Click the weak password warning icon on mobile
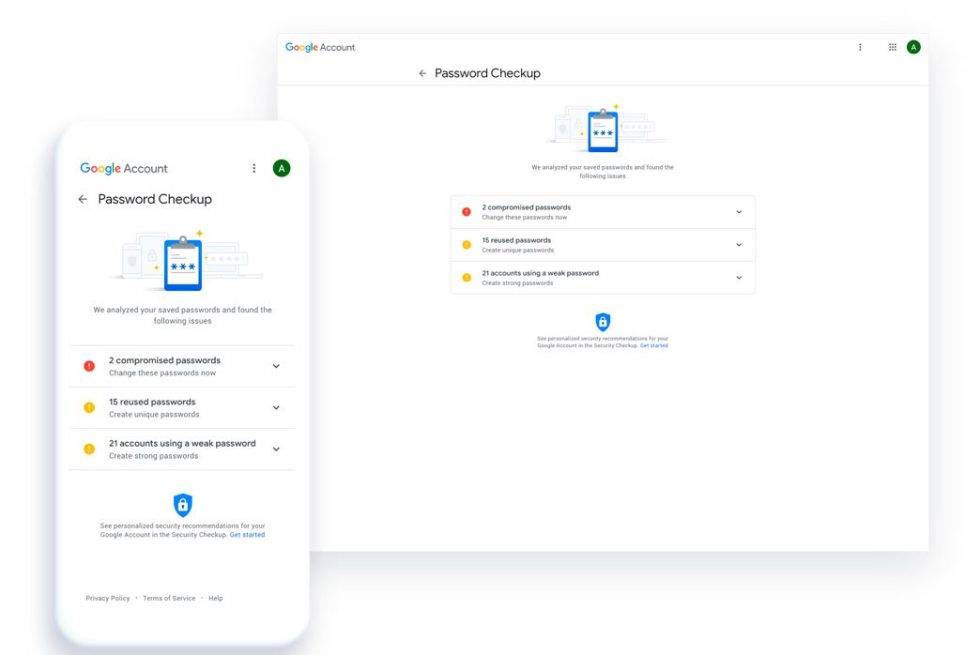 pyautogui.click(x=88, y=448)
